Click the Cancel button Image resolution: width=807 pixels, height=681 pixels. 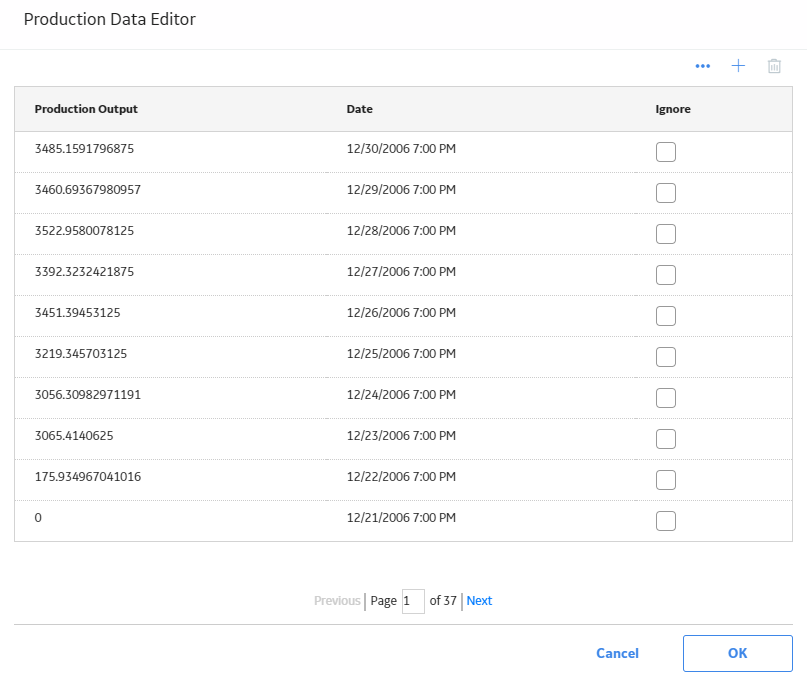(617, 653)
